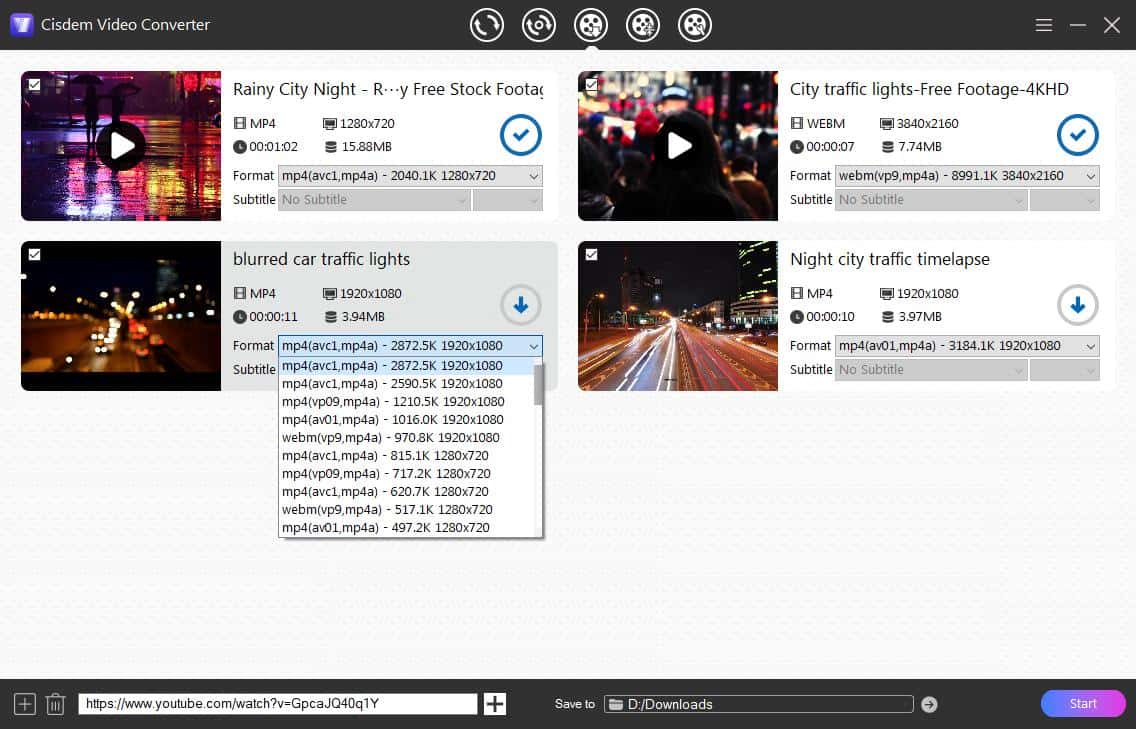This screenshot has height=729, width=1136.
Task: Uncheck the Night city traffic timelapse checkbox
Action: (591, 255)
